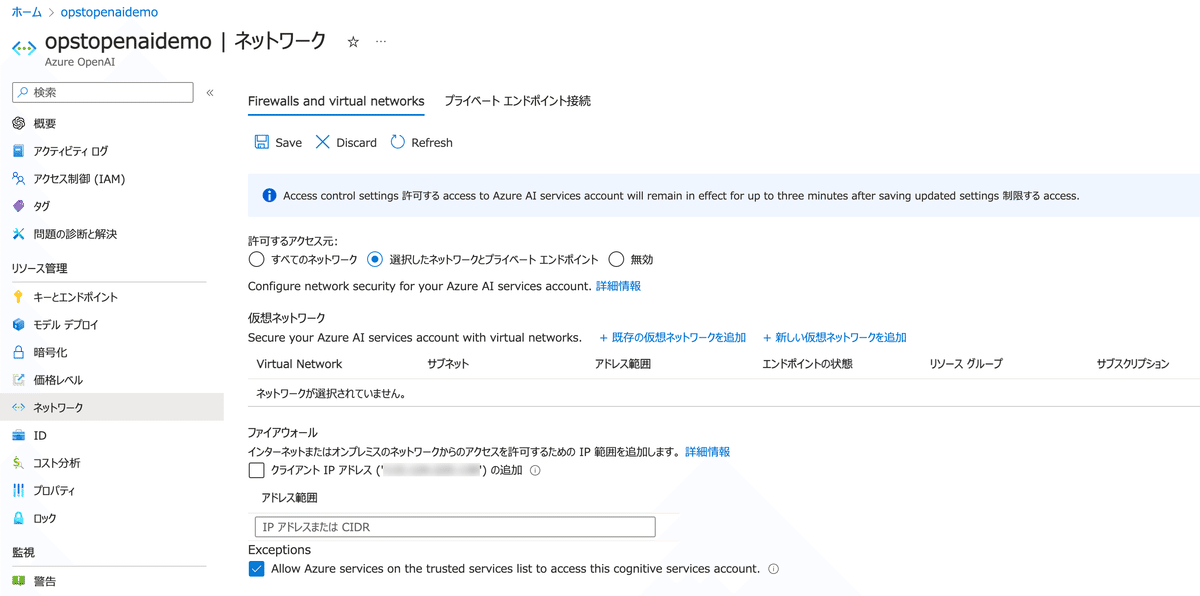The image size is (1200, 596).
Task: Click the Refresh circular arrow icon
Action: coord(398,142)
